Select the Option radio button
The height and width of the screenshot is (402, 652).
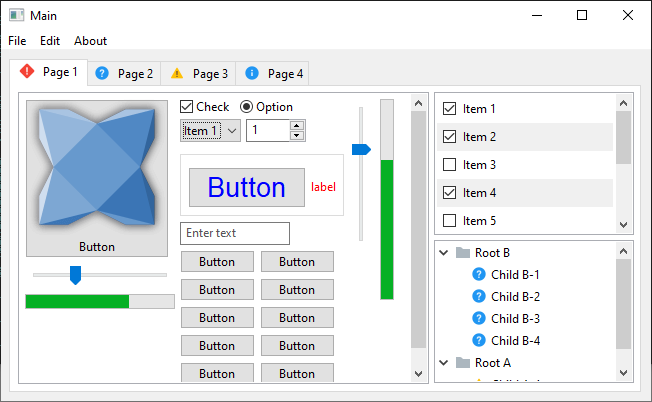point(246,107)
